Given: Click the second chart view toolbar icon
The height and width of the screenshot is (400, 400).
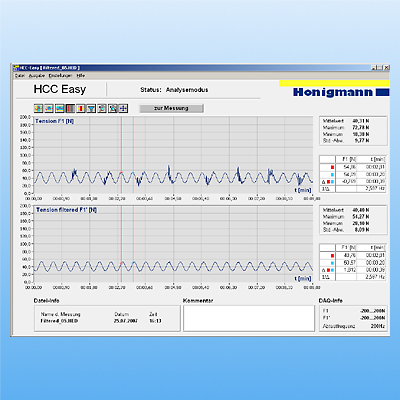Looking at the screenshot, I should click(49, 108).
